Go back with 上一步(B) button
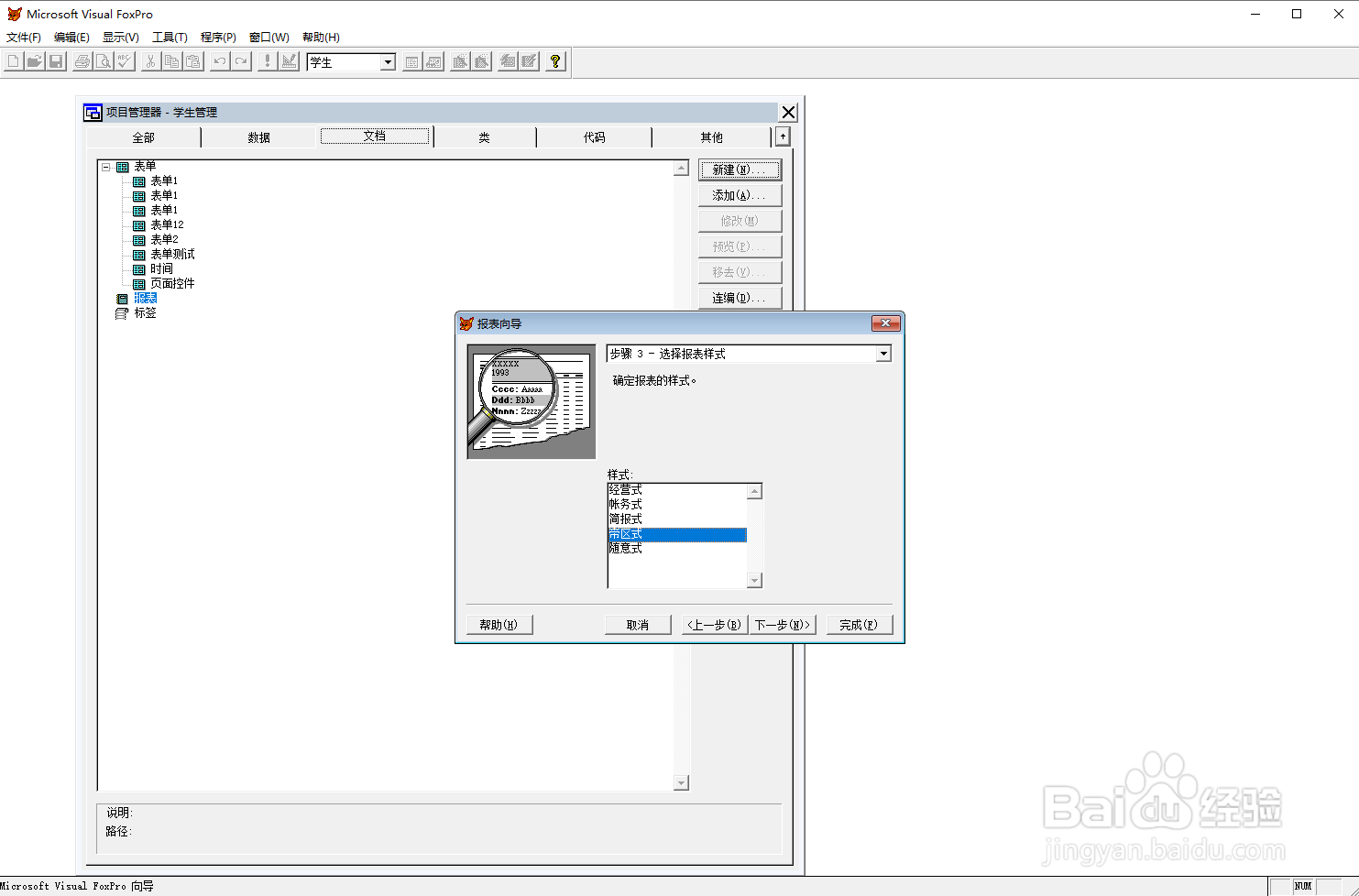 coord(715,625)
